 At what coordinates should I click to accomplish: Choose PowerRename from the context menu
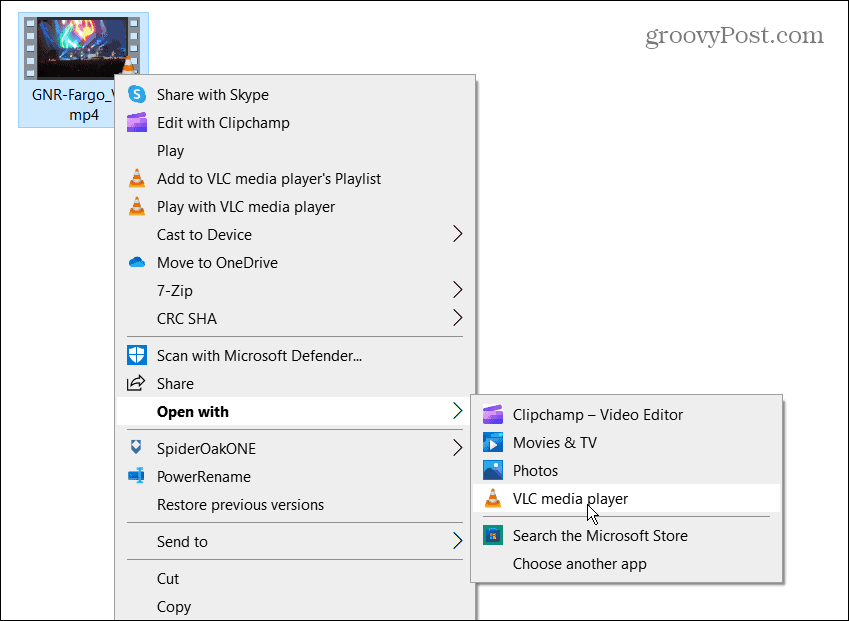[x=295, y=476]
